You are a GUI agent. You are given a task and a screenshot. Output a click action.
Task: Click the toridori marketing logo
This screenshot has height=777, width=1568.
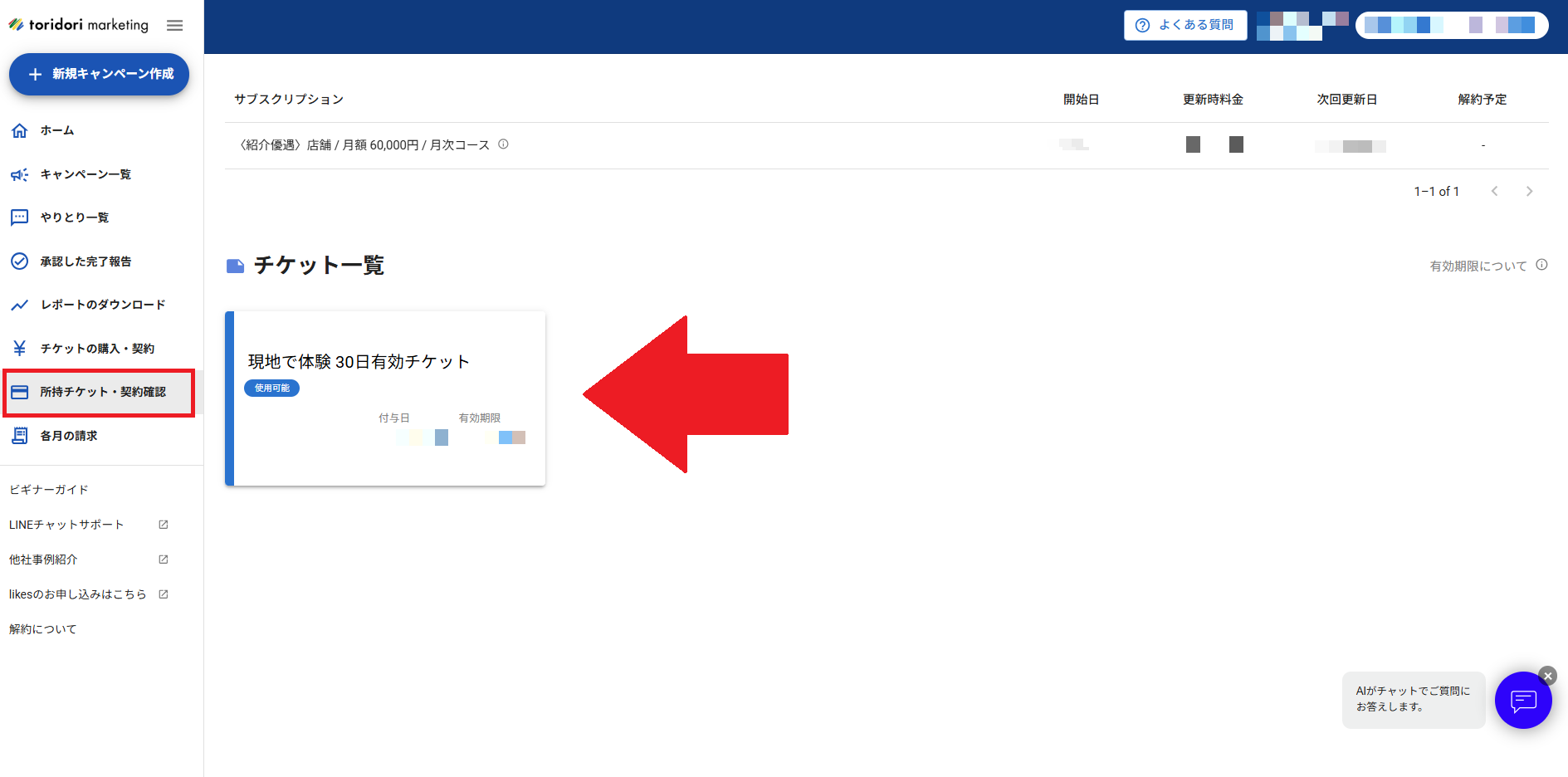(78, 25)
